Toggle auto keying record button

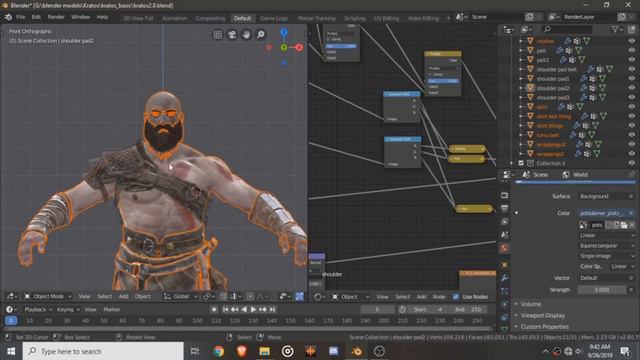(213, 309)
